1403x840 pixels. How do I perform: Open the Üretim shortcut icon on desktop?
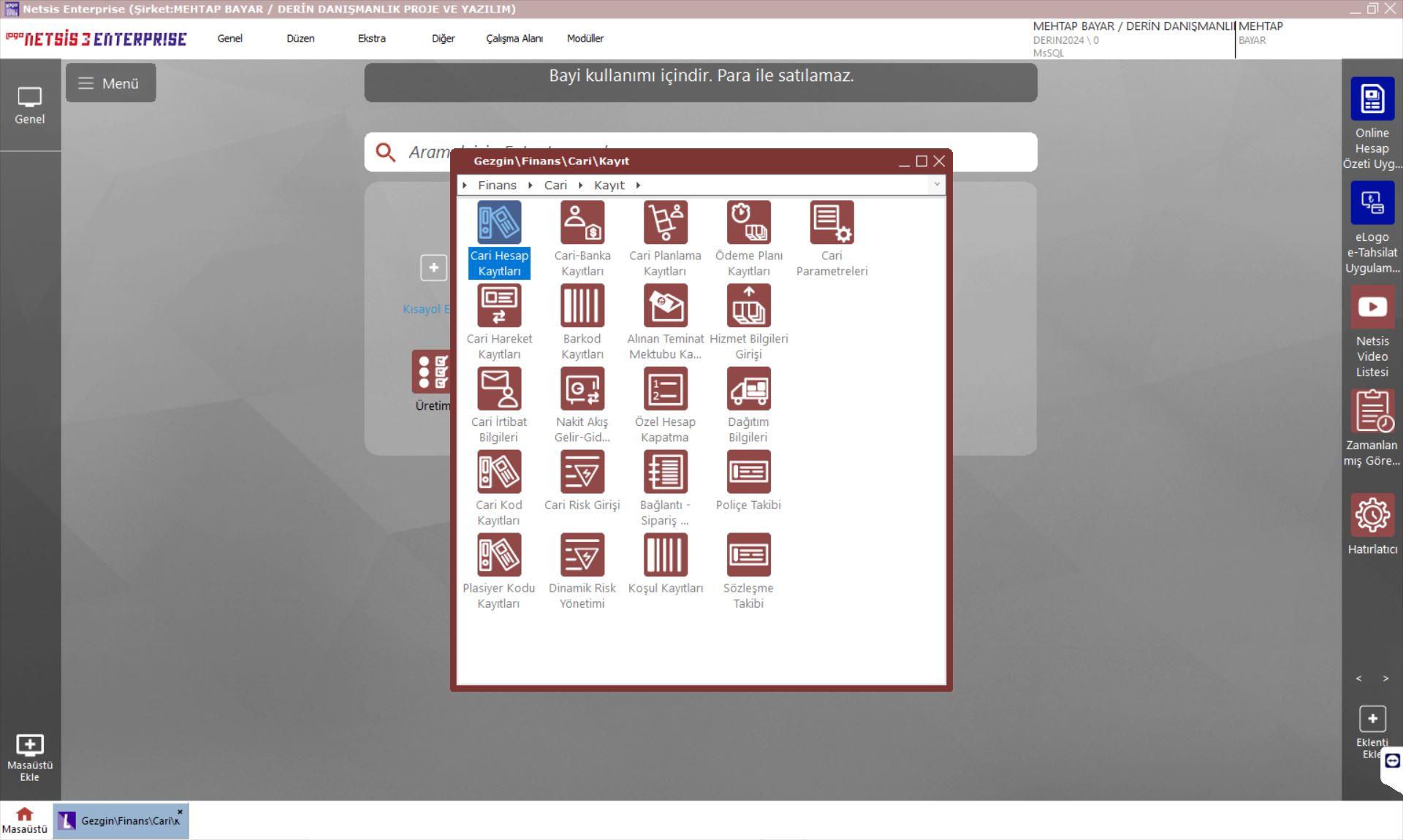[433, 372]
